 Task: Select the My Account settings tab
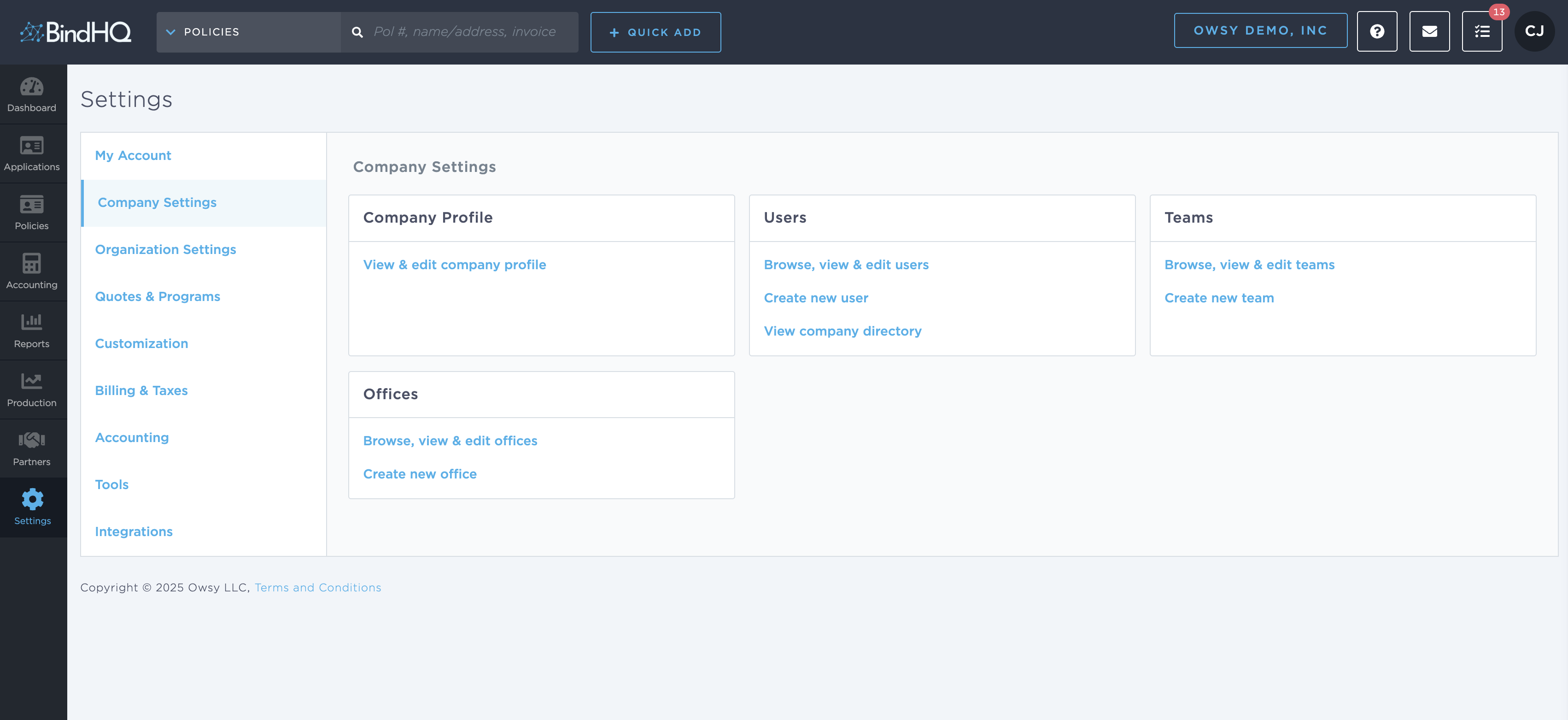(x=133, y=155)
